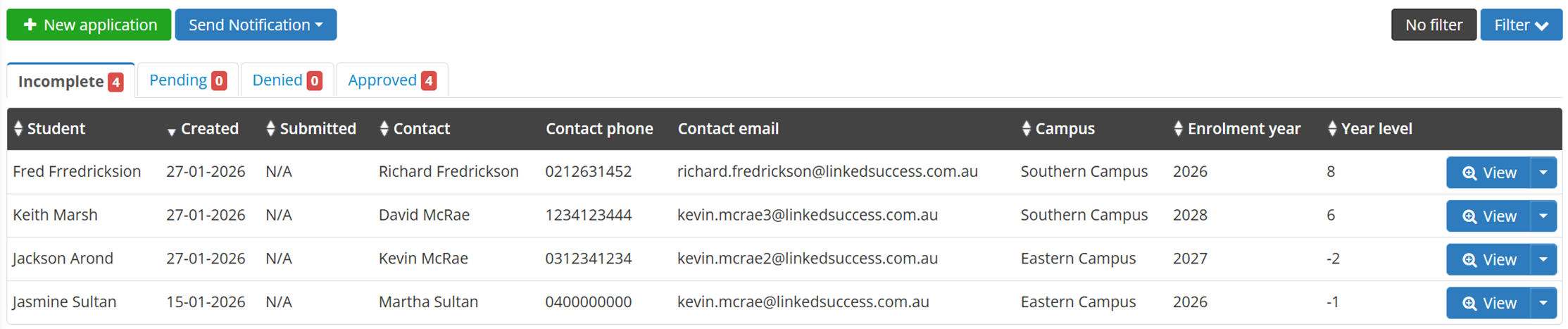The image size is (1568, 329).
Task: Expand actions caret for Fred Frredricksion
Action: point(1543,173)
